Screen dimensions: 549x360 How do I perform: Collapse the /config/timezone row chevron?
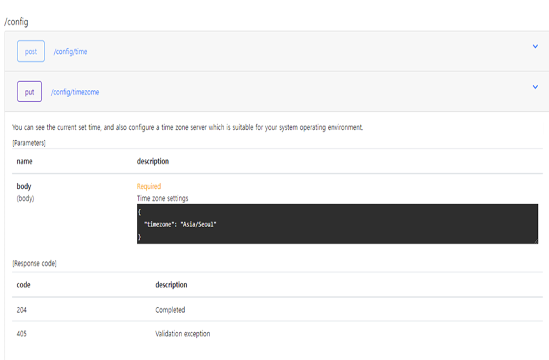point(535,87)
